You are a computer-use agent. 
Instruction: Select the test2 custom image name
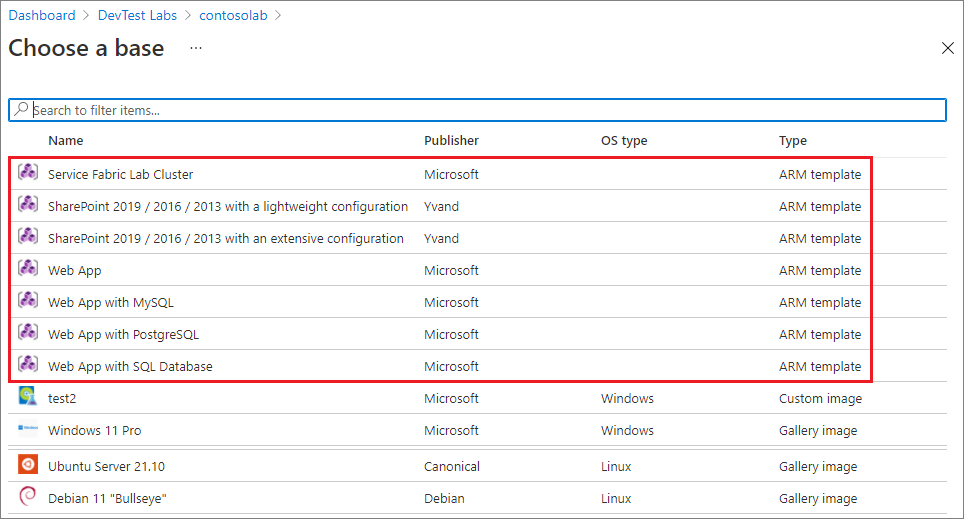[62, 398]
